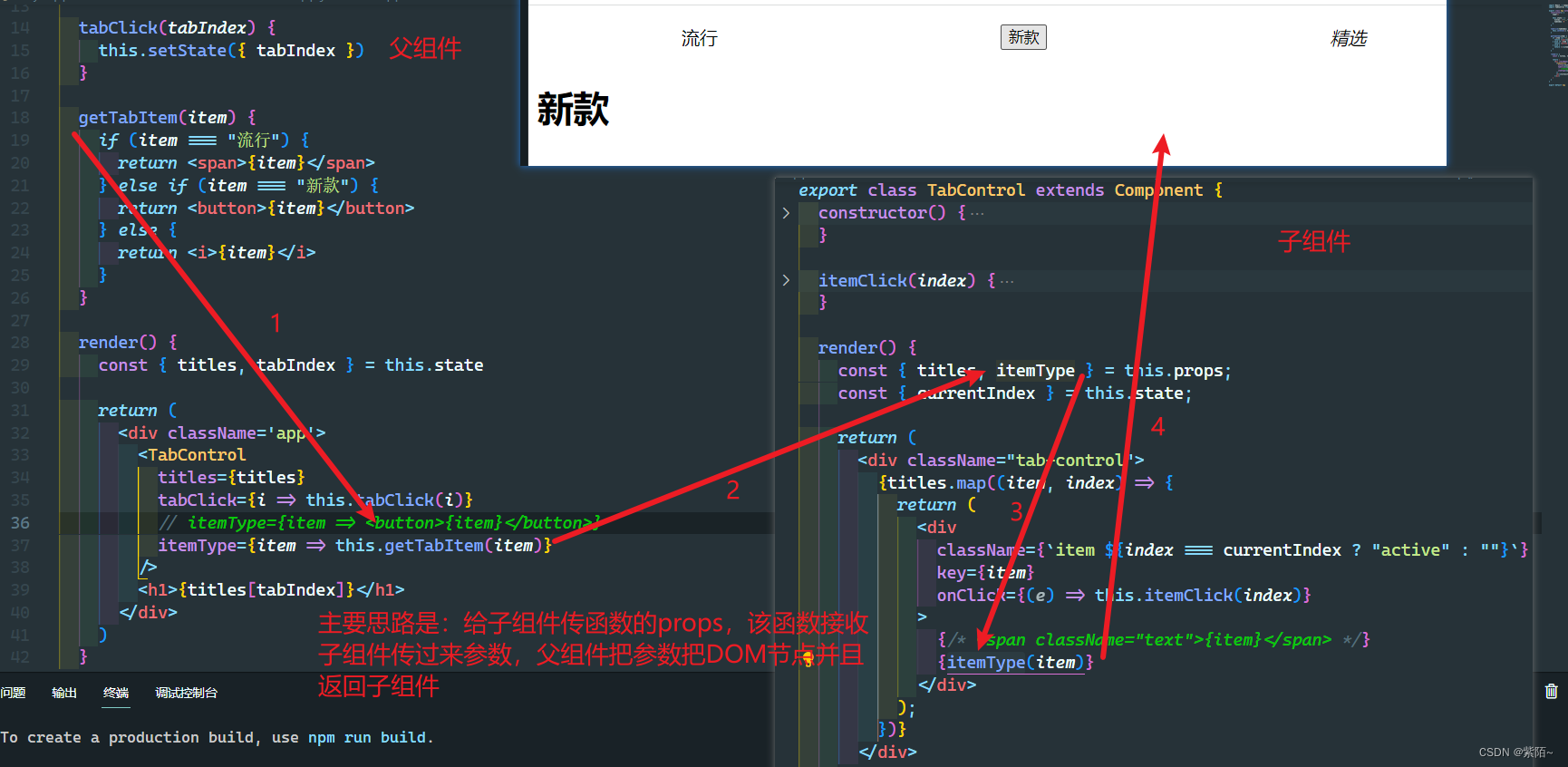The width and height of the screenshot is (1568, 767).
Task: Click line number 36 in gutter
Action: pos(20,523)
